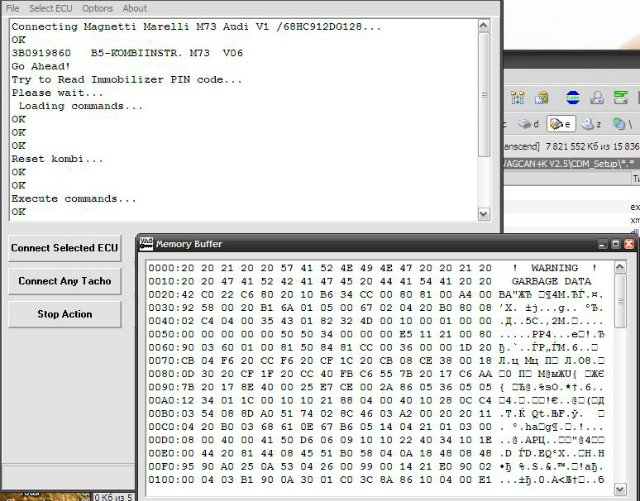Viewport: 640px width, 501px height.
Task: Click the 'Connecting Magnetti Marelli M73' log line
Action: tap(196, 27)
